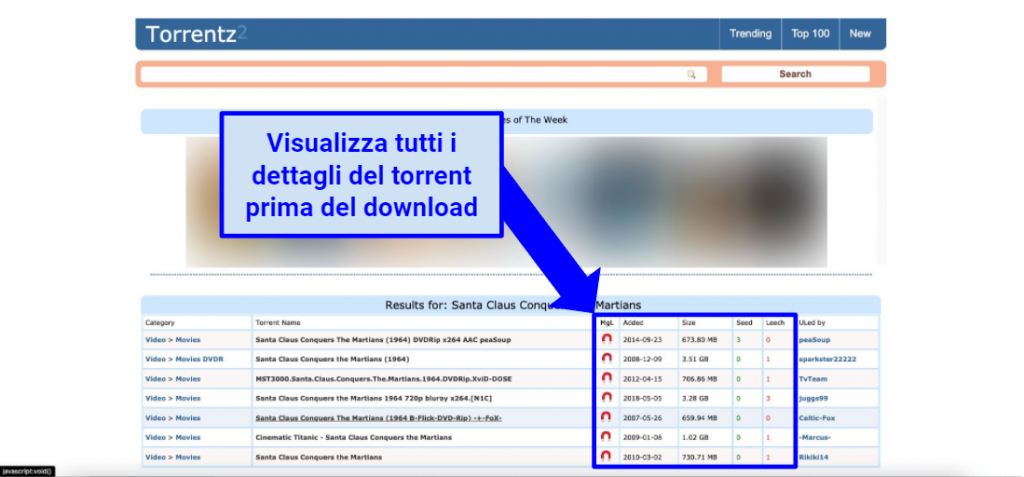This screenshot has height=477, width=1024.
Task: Click the size value 3.28 GB
Action: click(695, 399)
